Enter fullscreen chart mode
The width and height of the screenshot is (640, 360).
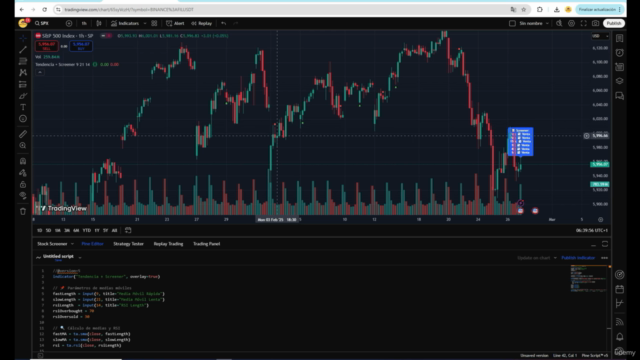tap(584, 23)
